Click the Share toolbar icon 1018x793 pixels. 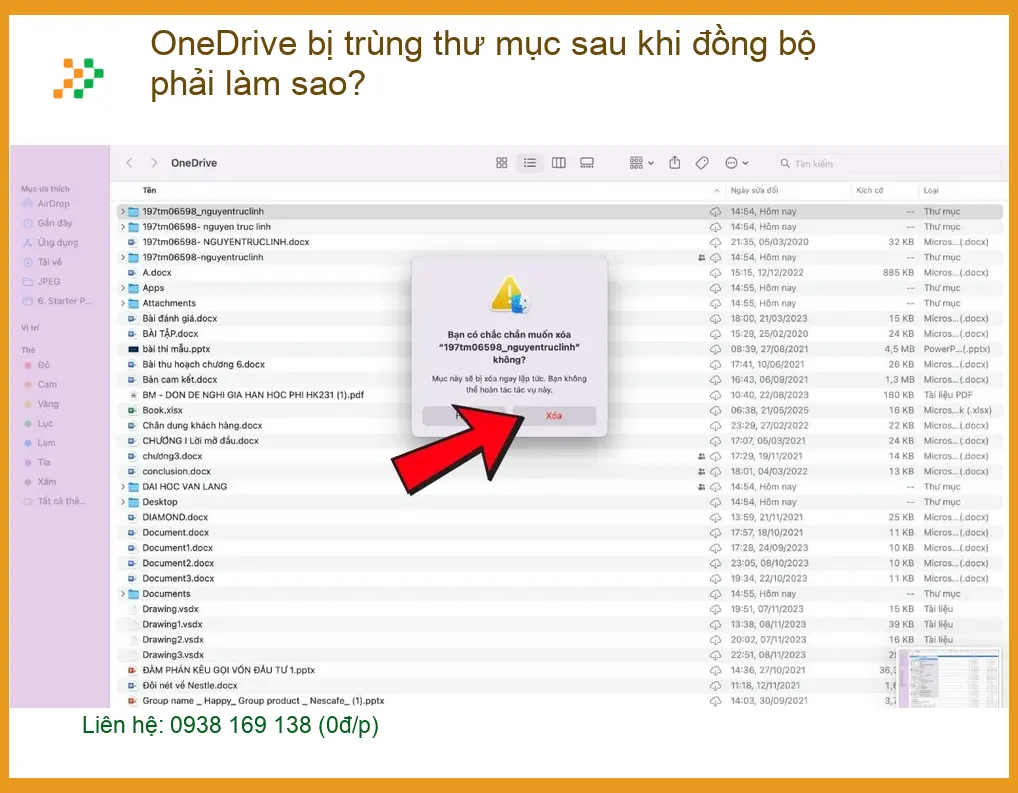click(675, 162)
